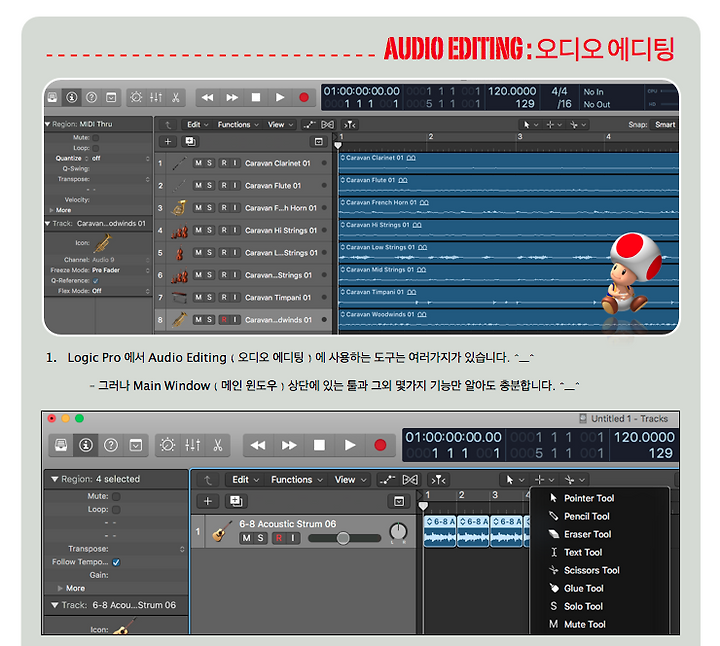The image size is (720, 646).
Task: Choose Pointer Tool from the tool menu
Action: click(x=599, y=498)
